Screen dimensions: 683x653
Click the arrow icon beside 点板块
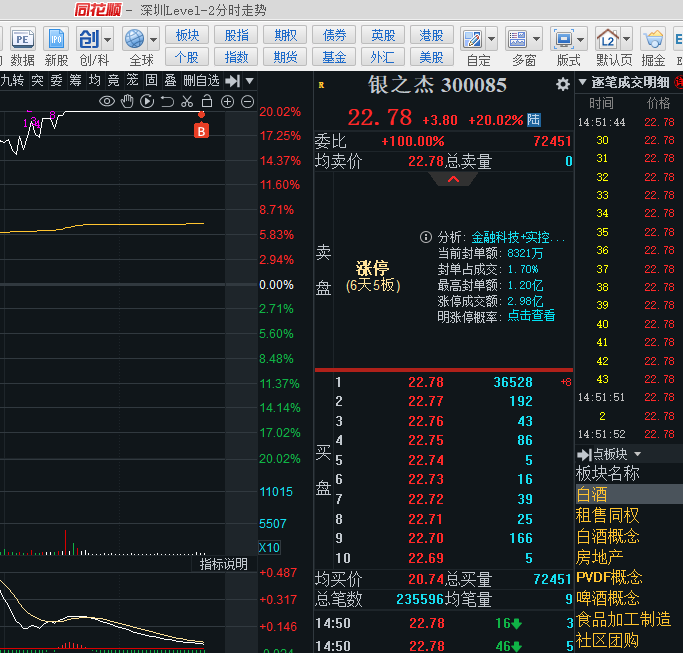[x=584, y=454]
